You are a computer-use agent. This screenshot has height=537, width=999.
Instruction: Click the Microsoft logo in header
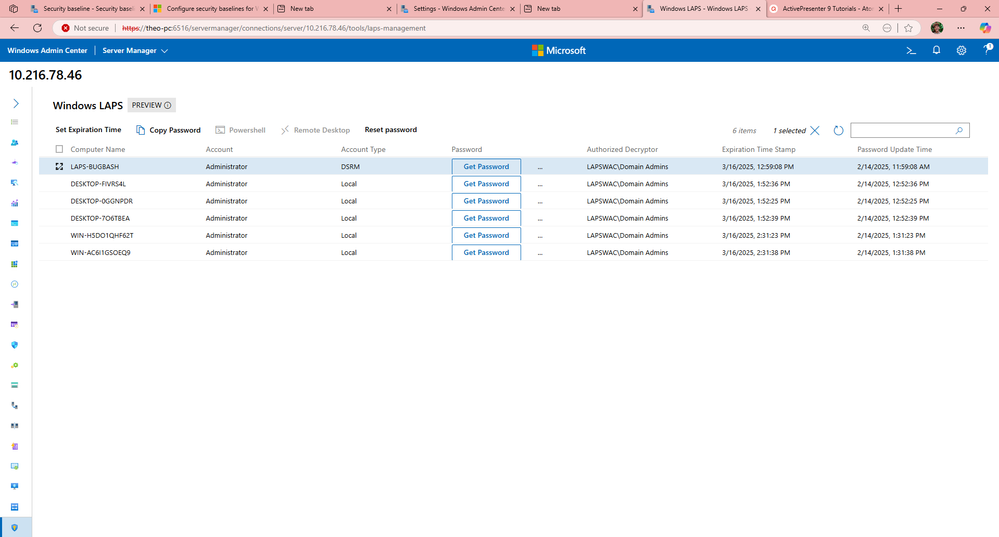pyautogui.click(x=559, y=50)
